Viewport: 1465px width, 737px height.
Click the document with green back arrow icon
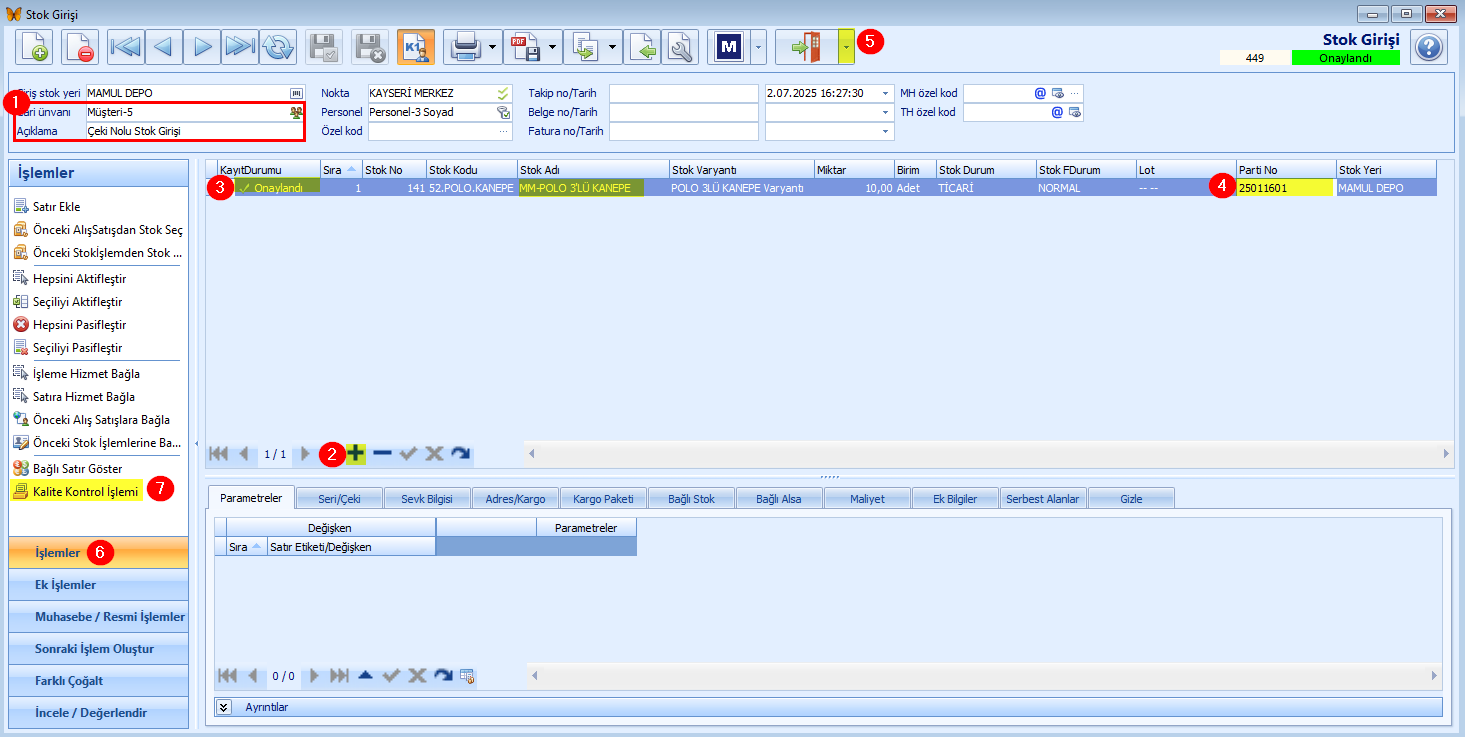point(644,47)
